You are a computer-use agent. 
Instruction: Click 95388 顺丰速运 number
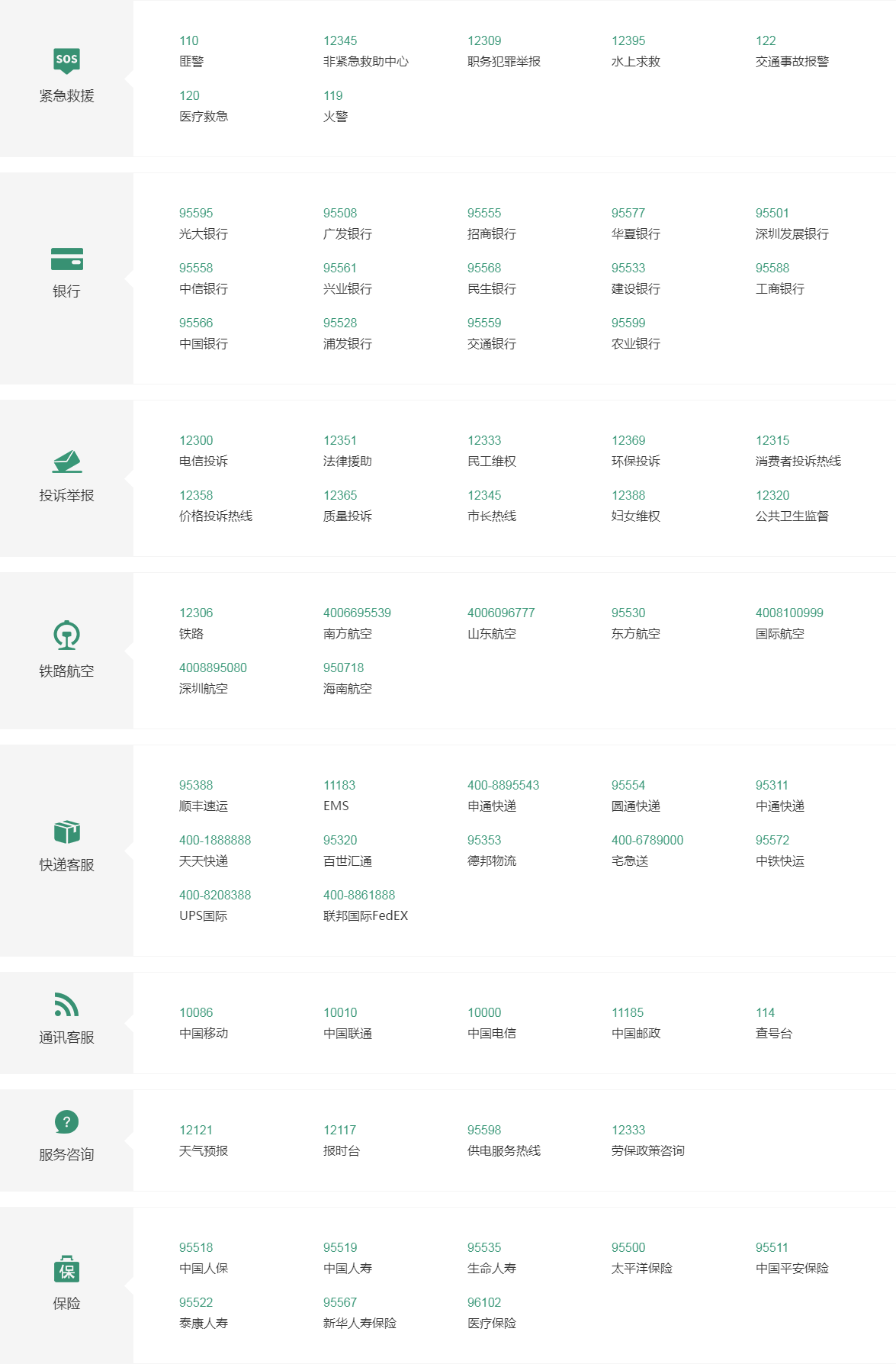pos(196,786)
